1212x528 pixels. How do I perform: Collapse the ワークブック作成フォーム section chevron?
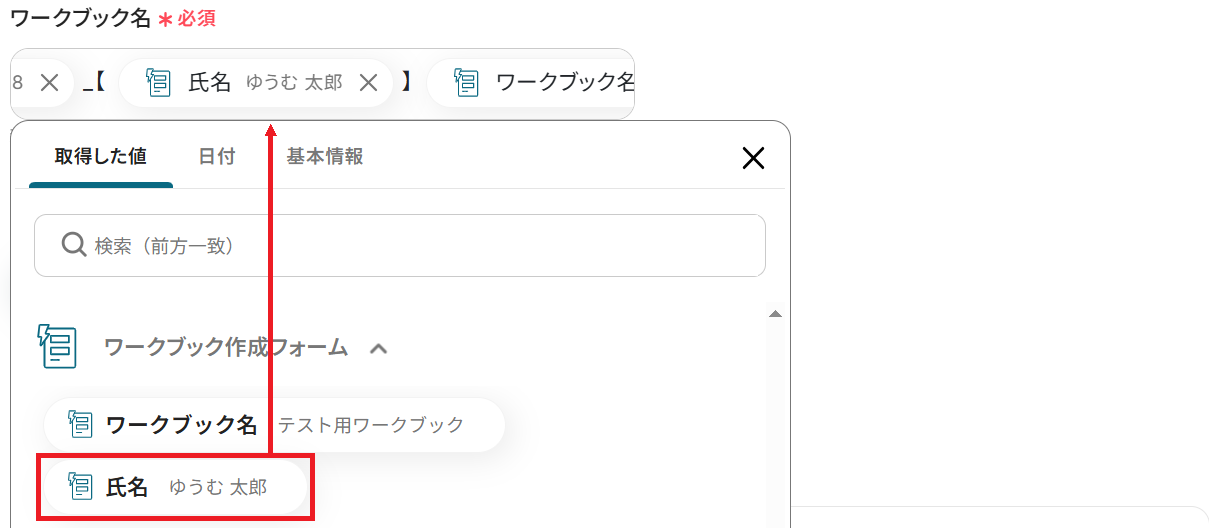(x=378, y=348)
